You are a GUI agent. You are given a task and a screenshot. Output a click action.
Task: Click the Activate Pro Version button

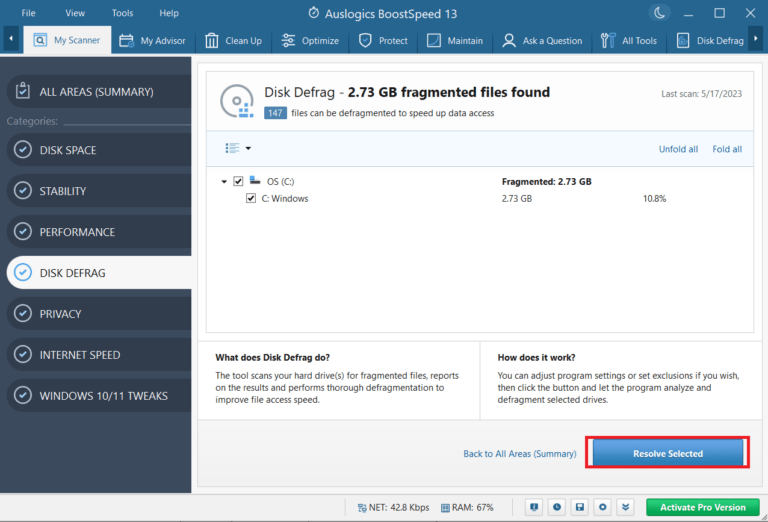[x=702, y=507]
